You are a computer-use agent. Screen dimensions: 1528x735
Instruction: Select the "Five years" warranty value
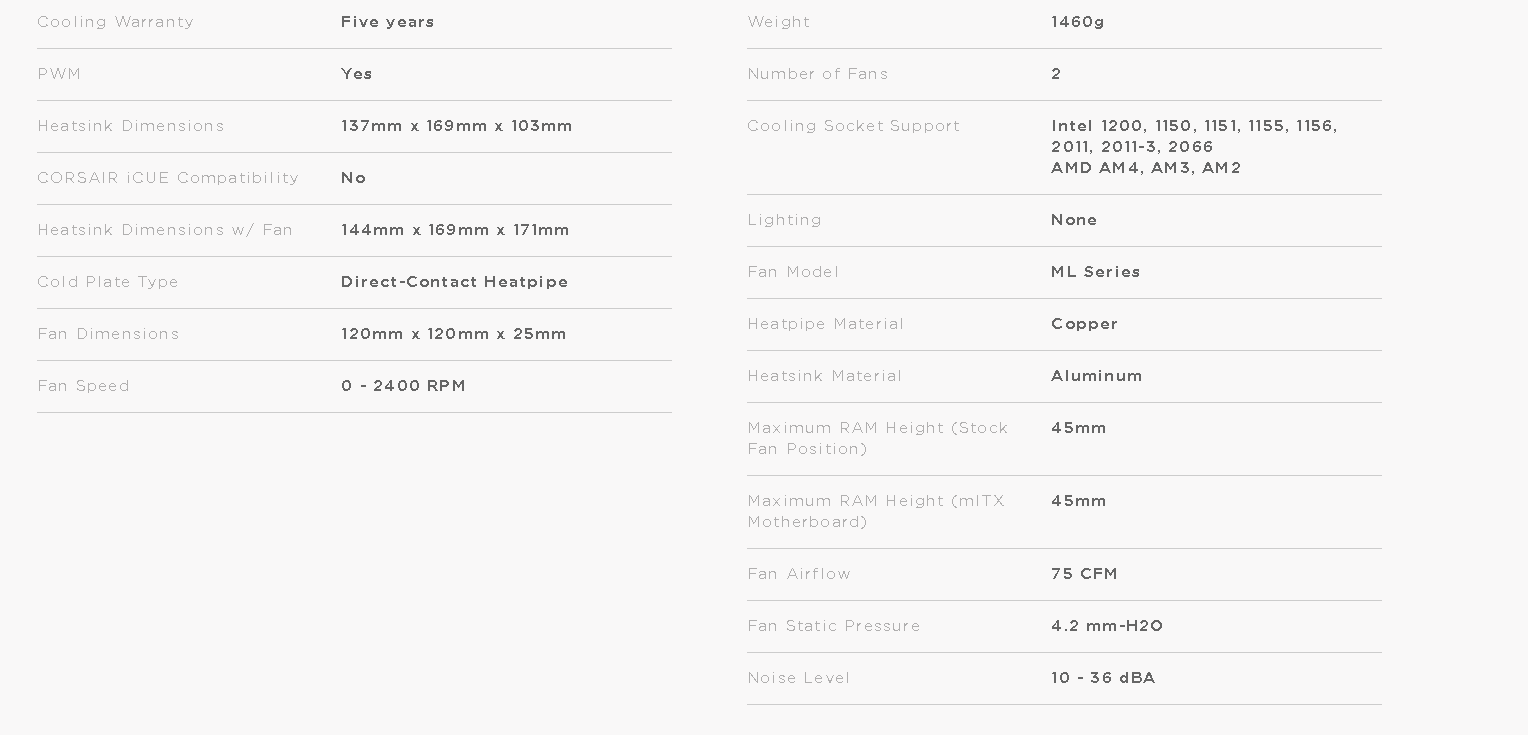(387, 22)
